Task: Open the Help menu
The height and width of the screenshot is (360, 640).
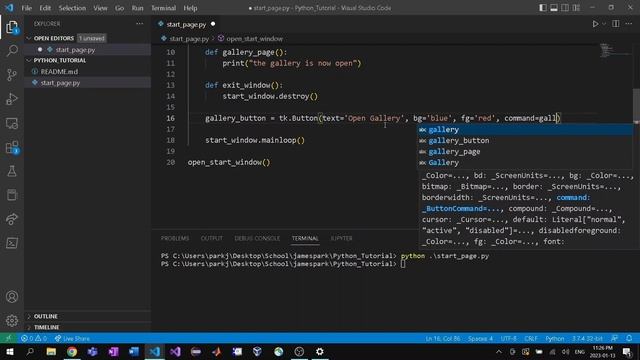Action: (x=190, y=8)
